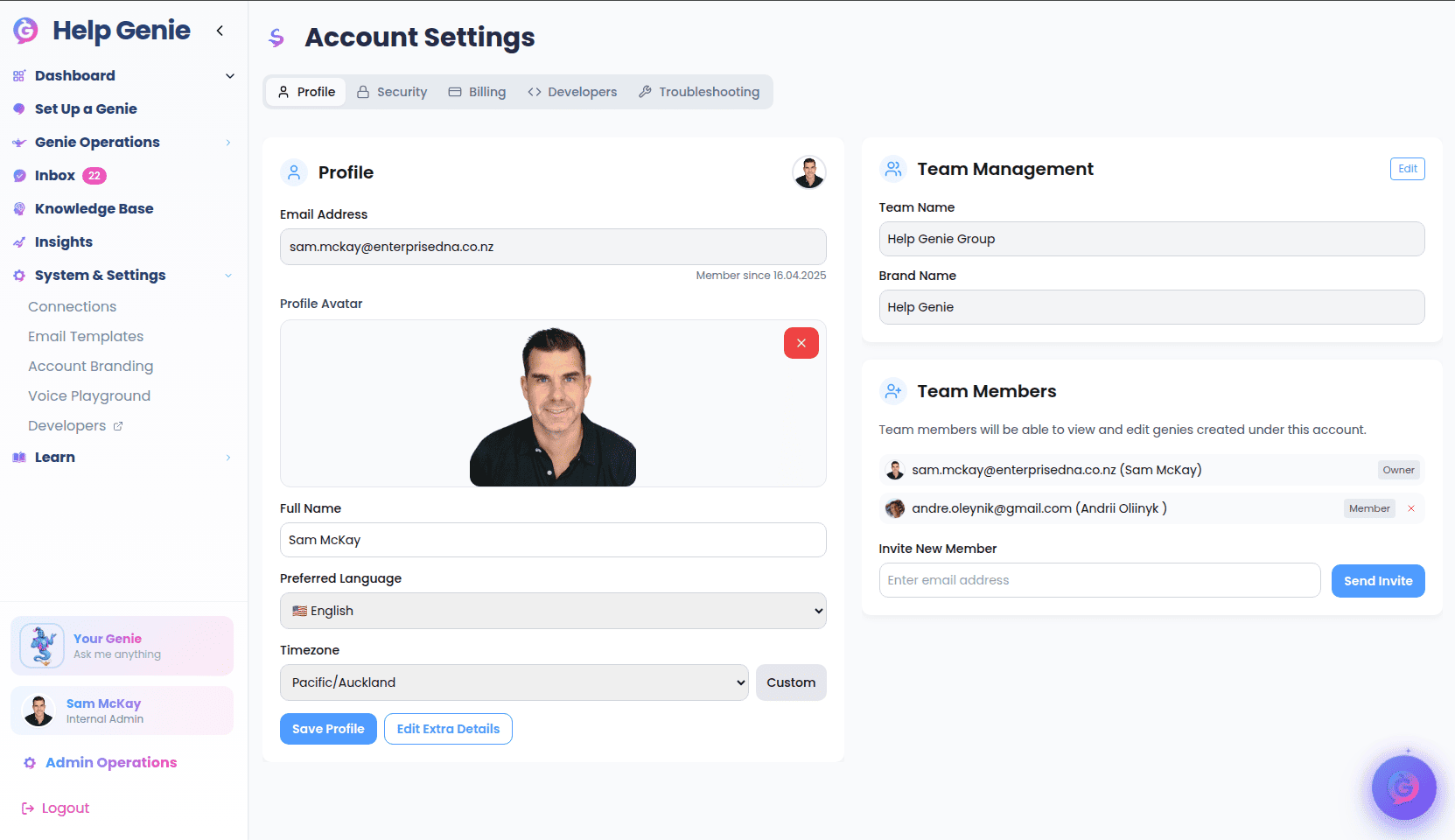1455x840 pixels.
Task: Expand the Genie Operations chevron
Action: [x=228, y=143]
